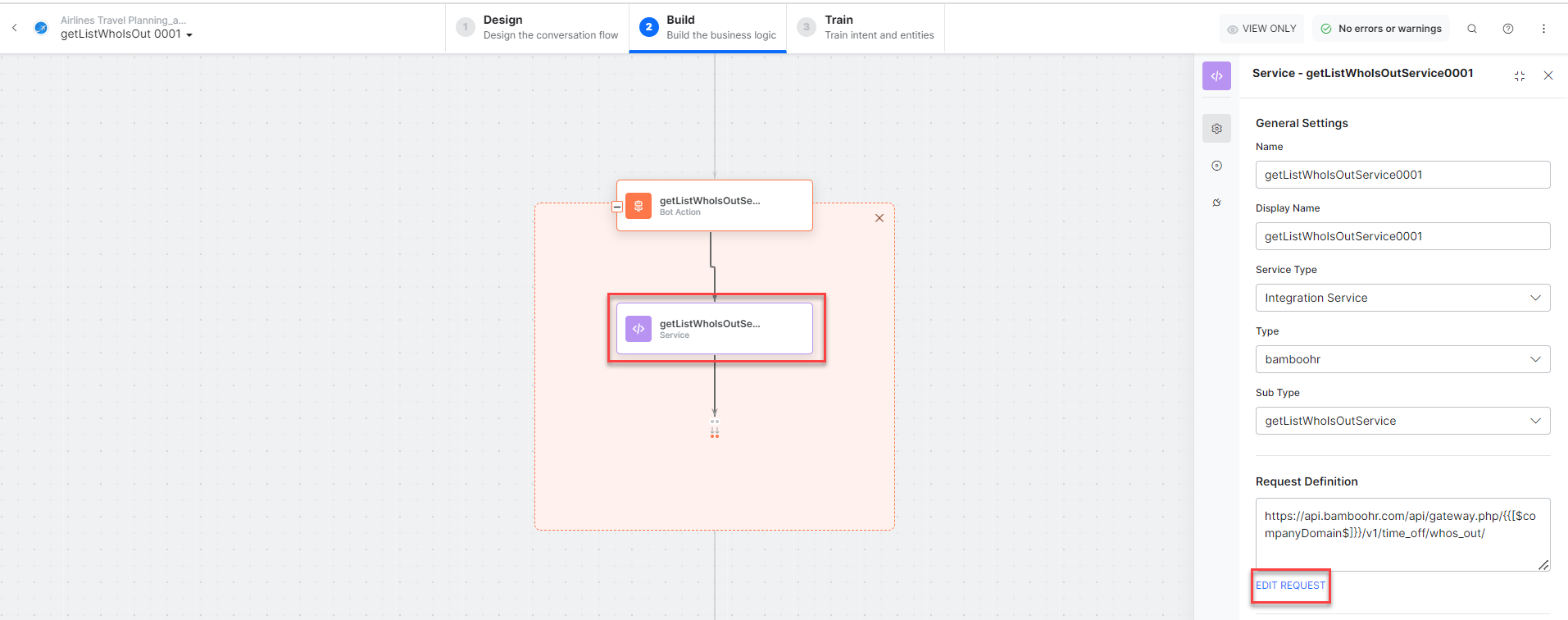This screenshot has width=1568, height=620.
Task: Click the Display Name input field
Action: click(1402, 236)
